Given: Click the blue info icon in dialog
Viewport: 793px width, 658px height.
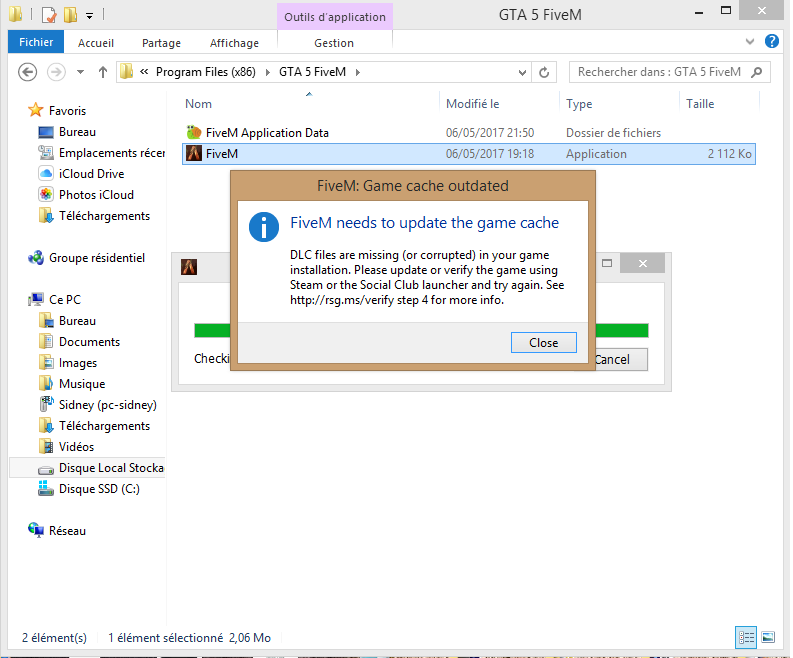Looking at the screenshot, I should pos(263,227).
